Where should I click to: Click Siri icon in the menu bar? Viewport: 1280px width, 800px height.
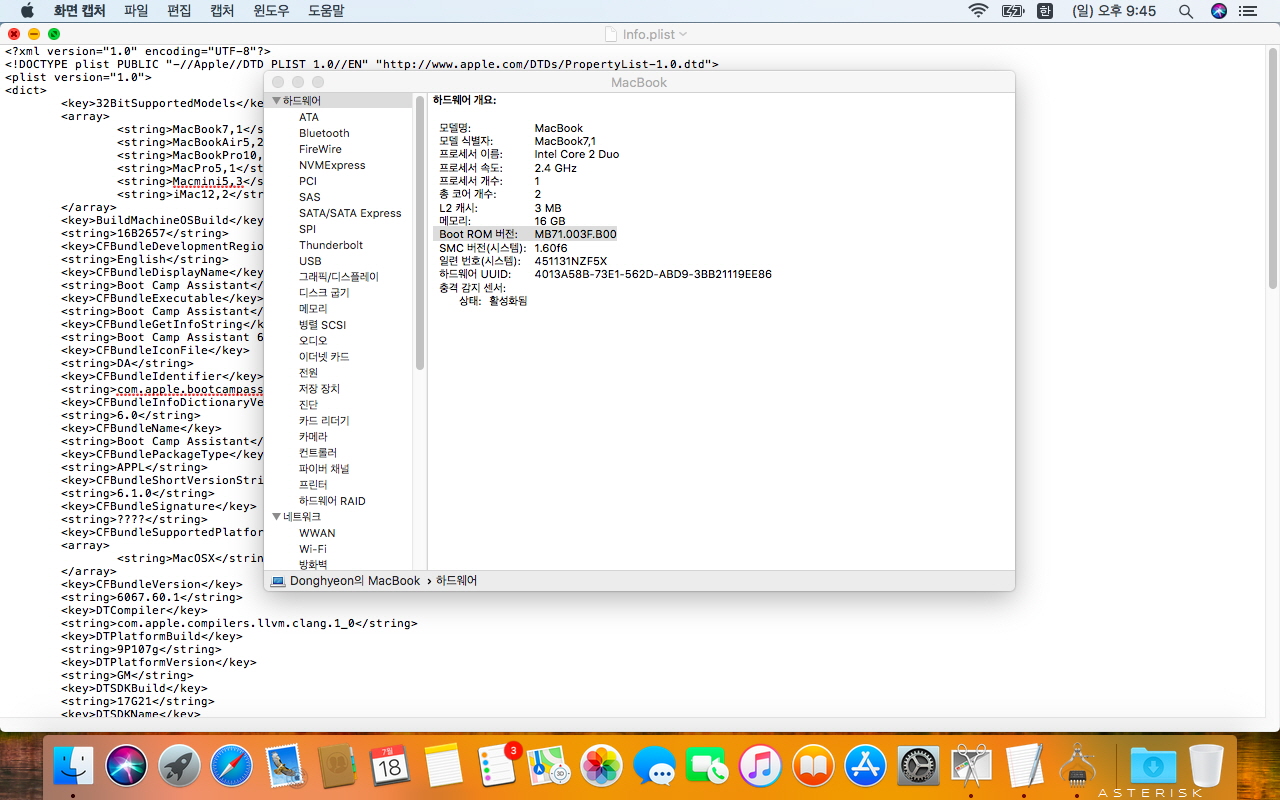[1218, 11]
